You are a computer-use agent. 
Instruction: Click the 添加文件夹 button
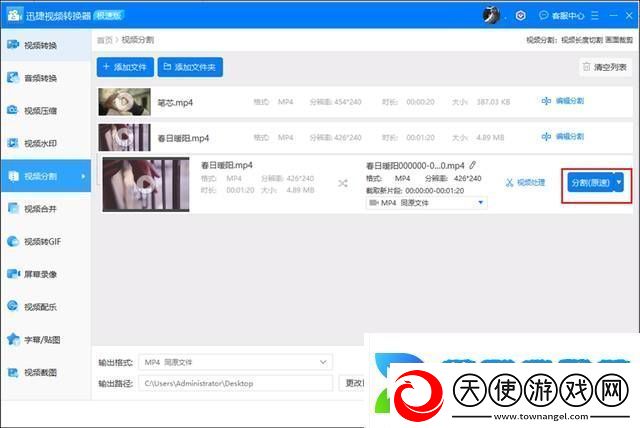(x=190, y=67)
